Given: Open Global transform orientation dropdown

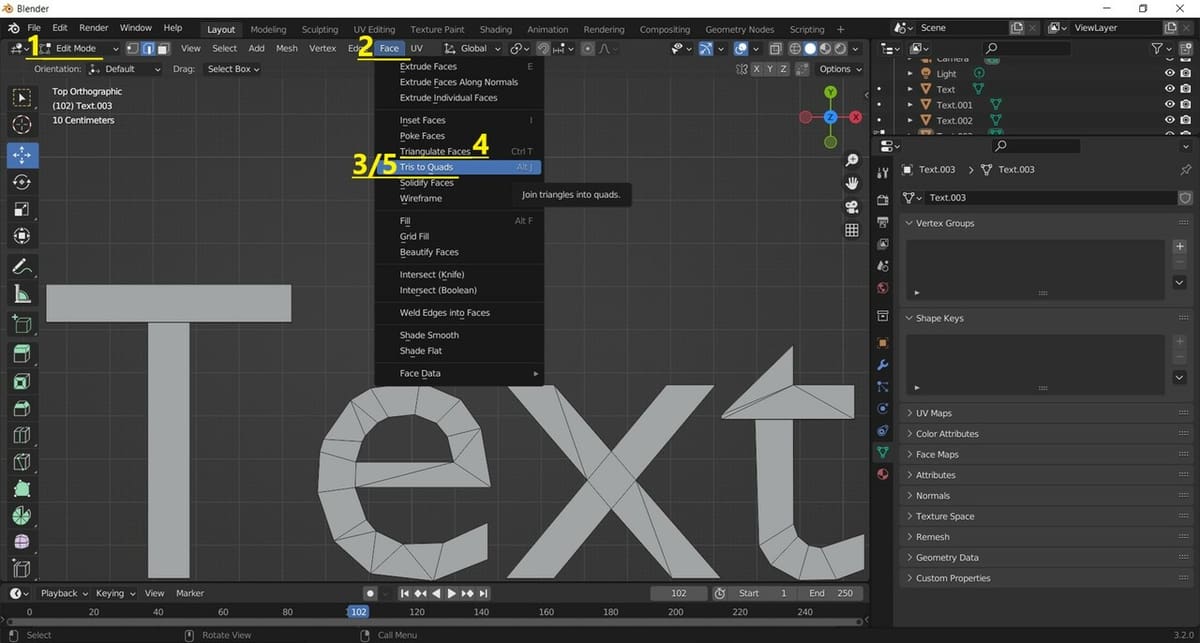Looking at the screenshot, I should coord(472,48).
